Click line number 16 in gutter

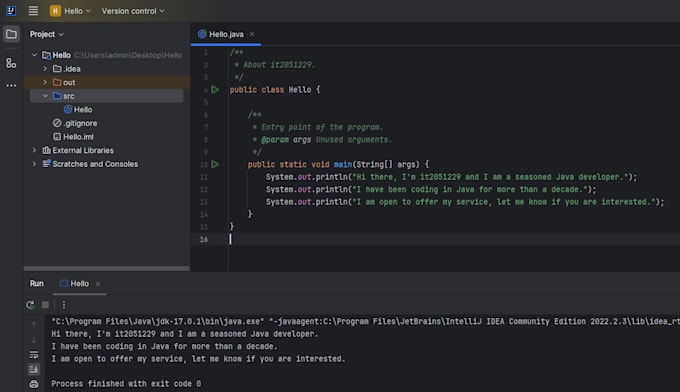click(x=204, y=239)
